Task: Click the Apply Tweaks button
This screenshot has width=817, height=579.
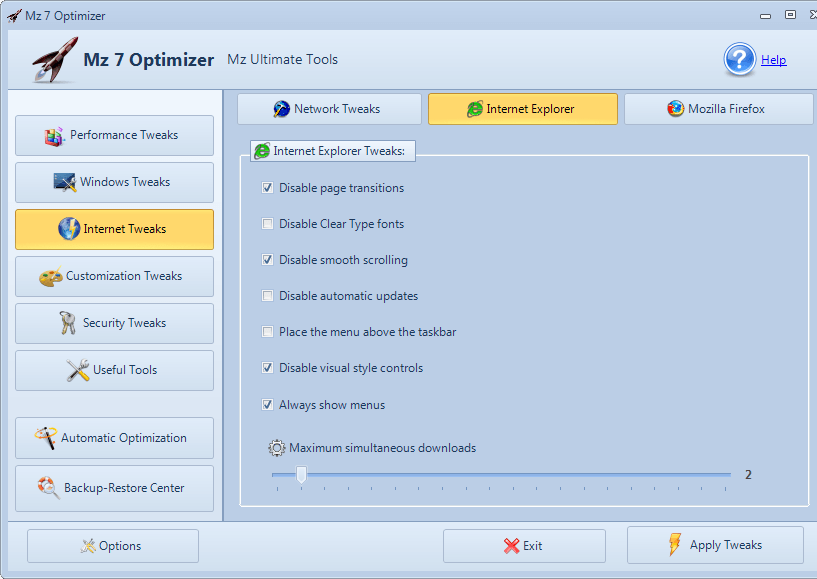Action: click(715, 545)
